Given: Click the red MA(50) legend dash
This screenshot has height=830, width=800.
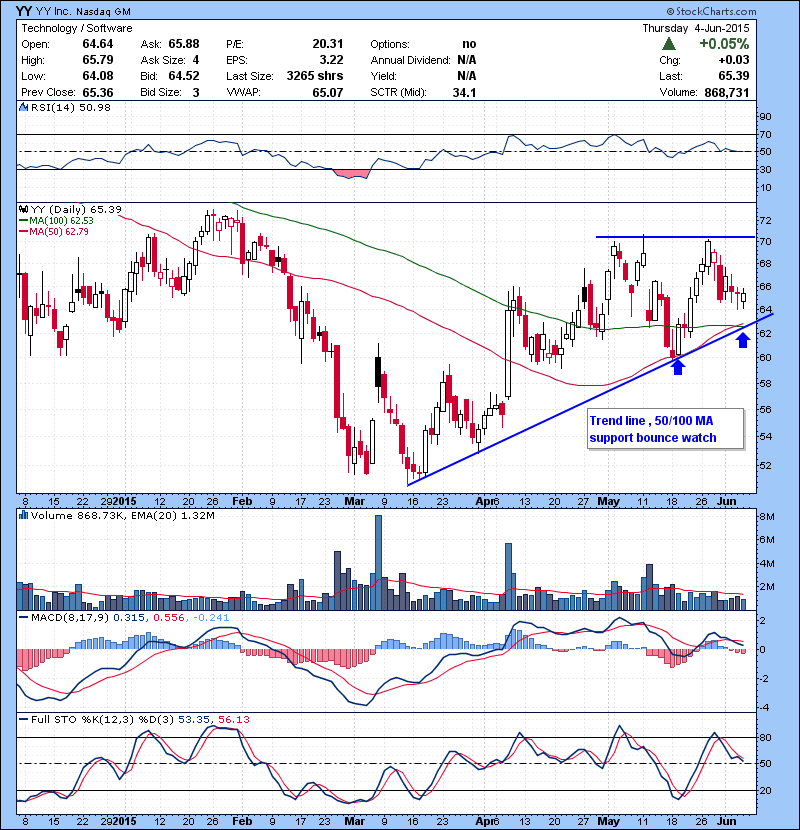Looking at the screenshot, I should pos(24,232).
